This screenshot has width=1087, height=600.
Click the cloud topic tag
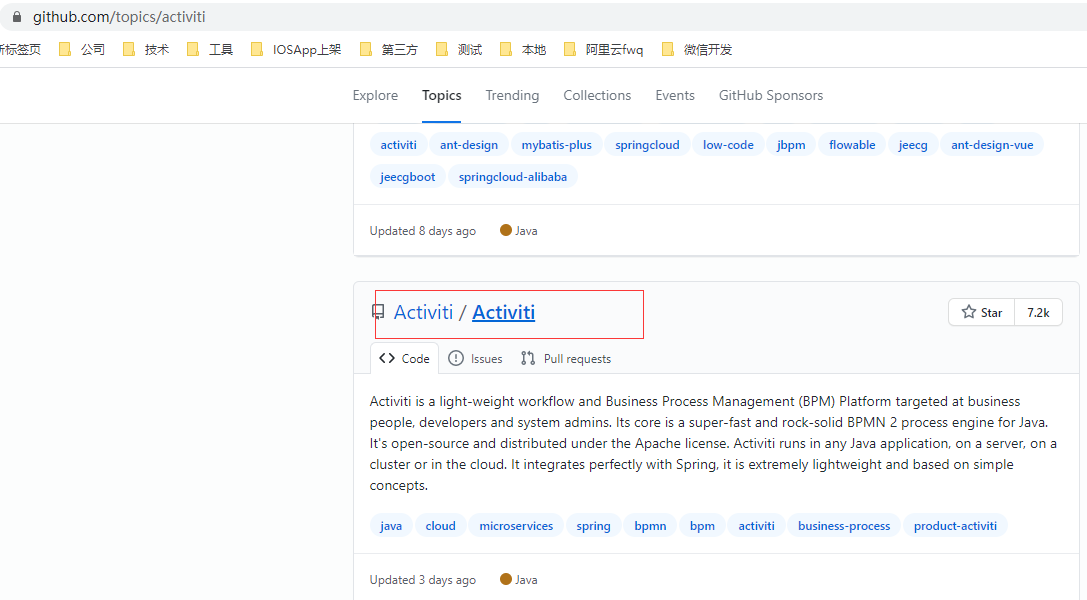click(x=441, y=526)
